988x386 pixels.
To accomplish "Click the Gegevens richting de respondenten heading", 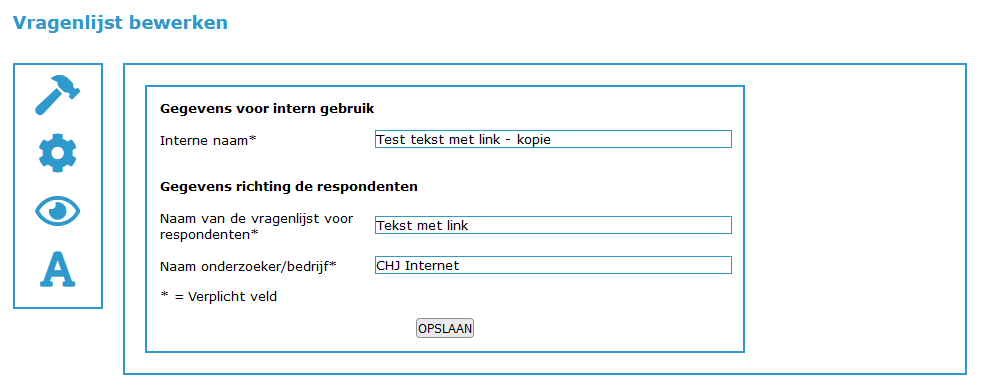I will pos(289,187).
